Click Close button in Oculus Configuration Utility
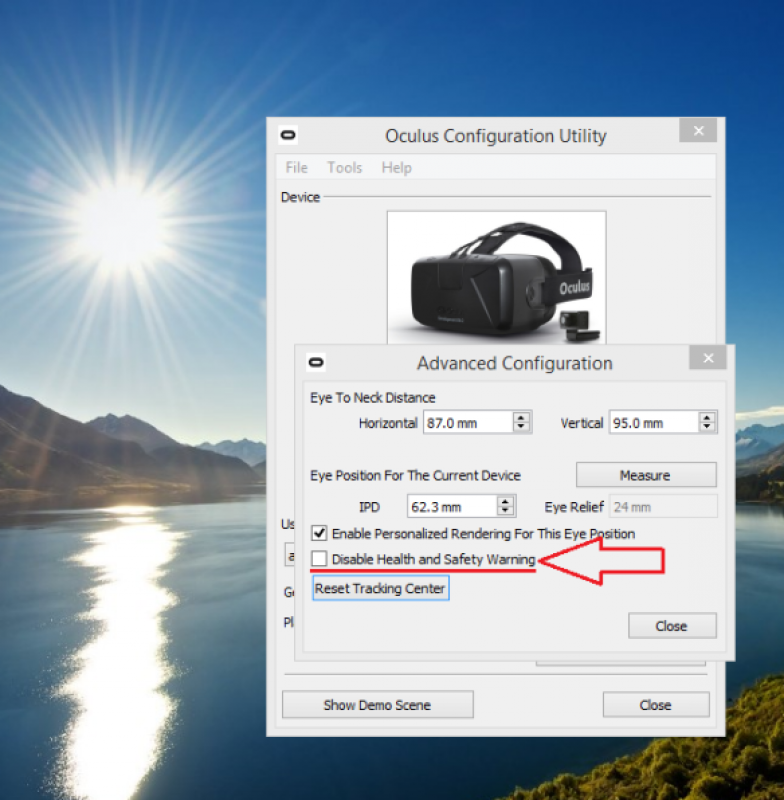The image size is (784, 800). tap(656, 705)
